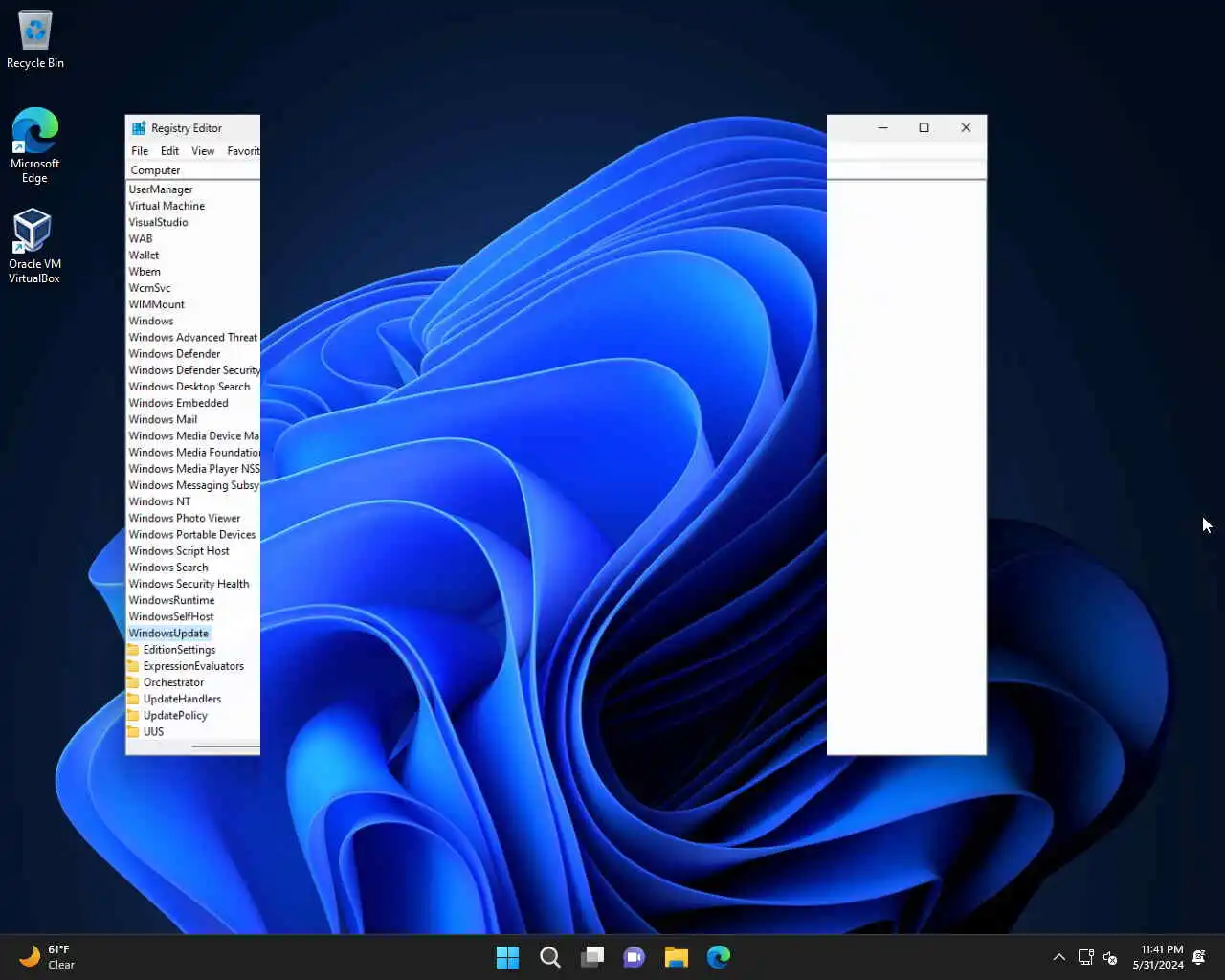Select the Windows Embedded key
The height and width of the screenshot is (980, 1225).
[178, 403]
